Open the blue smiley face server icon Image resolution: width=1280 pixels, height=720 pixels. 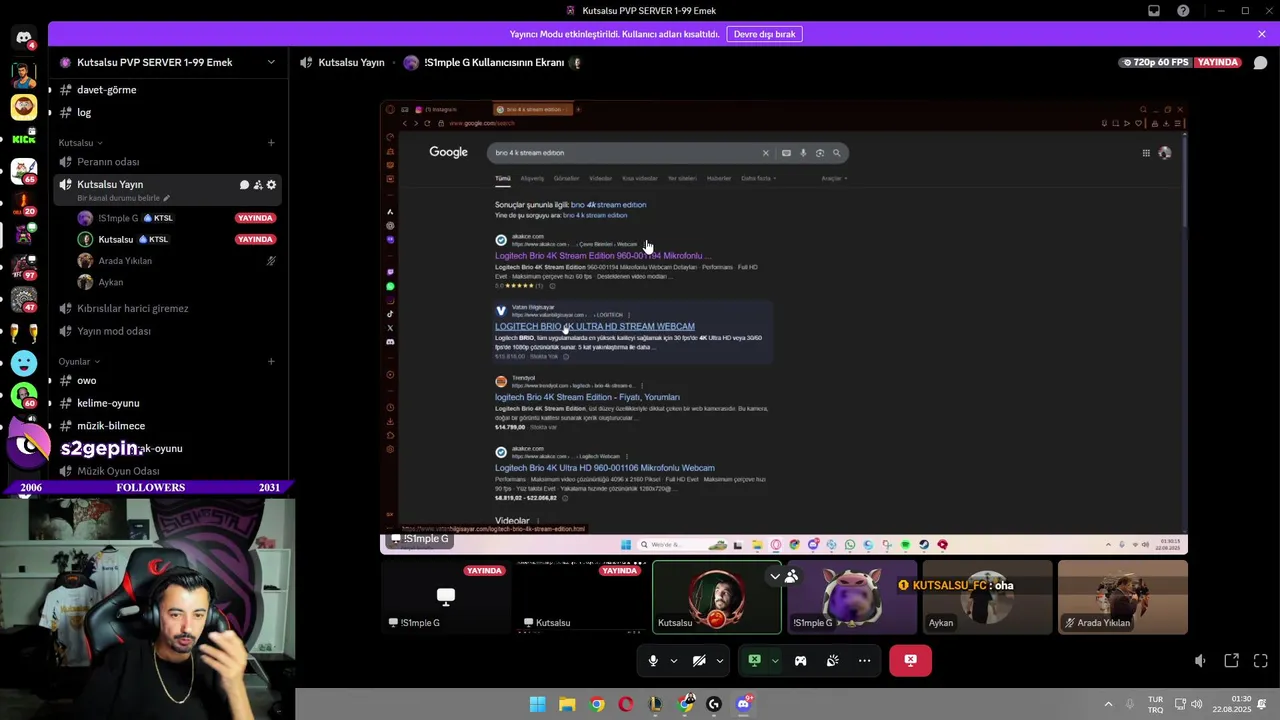[24, 364]
